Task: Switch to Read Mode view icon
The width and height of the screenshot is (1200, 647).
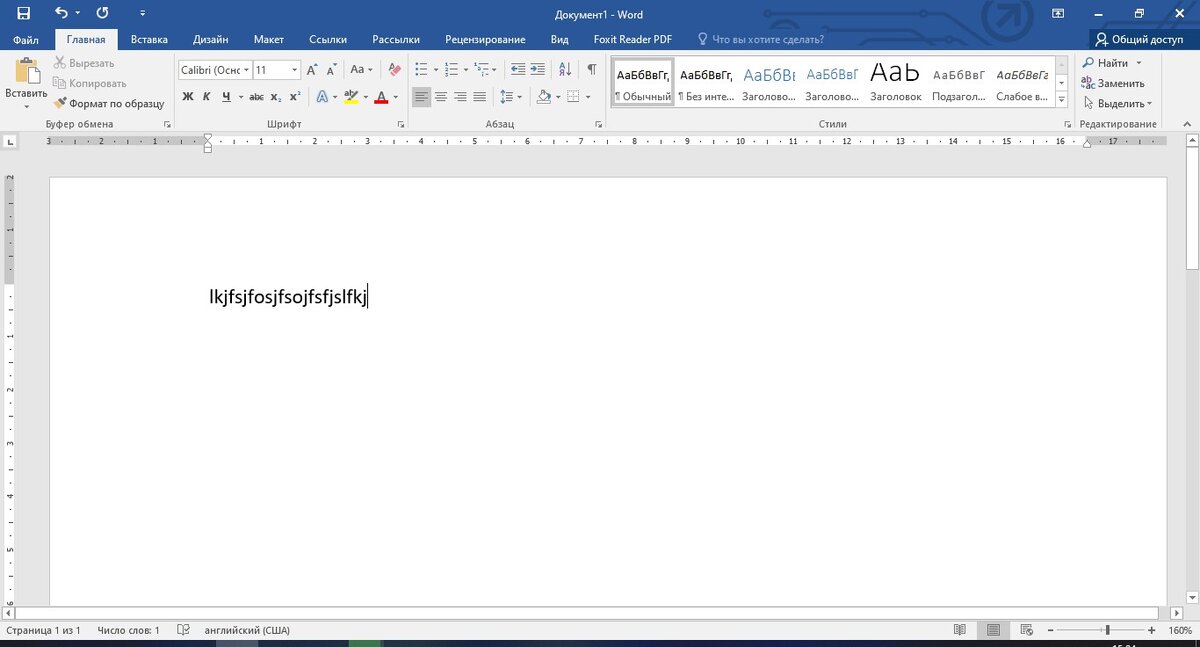Action: point(960,630)
